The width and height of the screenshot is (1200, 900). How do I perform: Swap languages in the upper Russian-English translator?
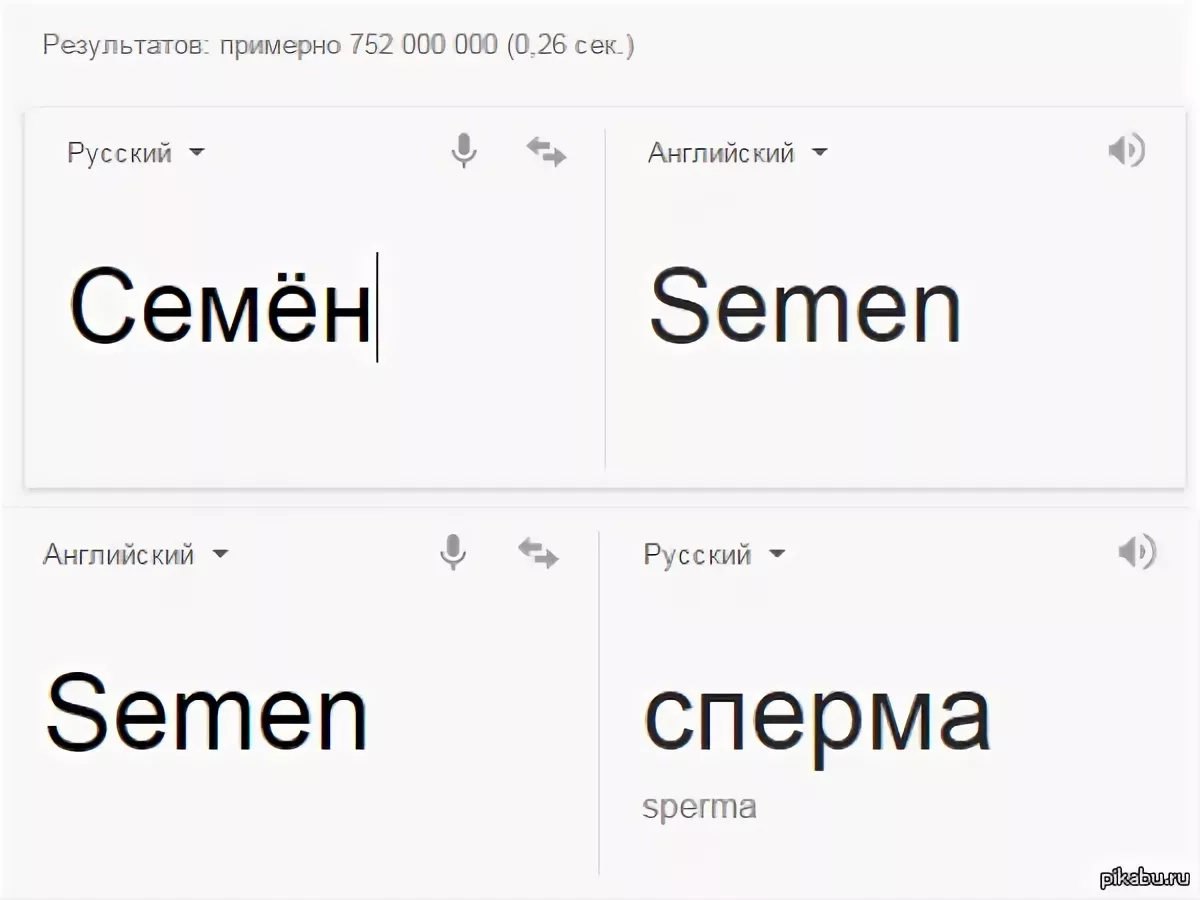546,153
